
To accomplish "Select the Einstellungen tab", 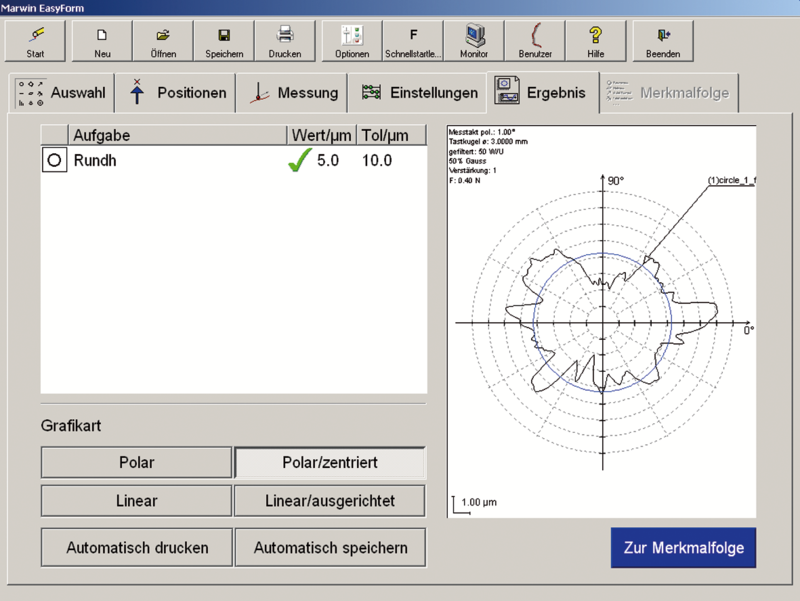I will coord(418,93).
